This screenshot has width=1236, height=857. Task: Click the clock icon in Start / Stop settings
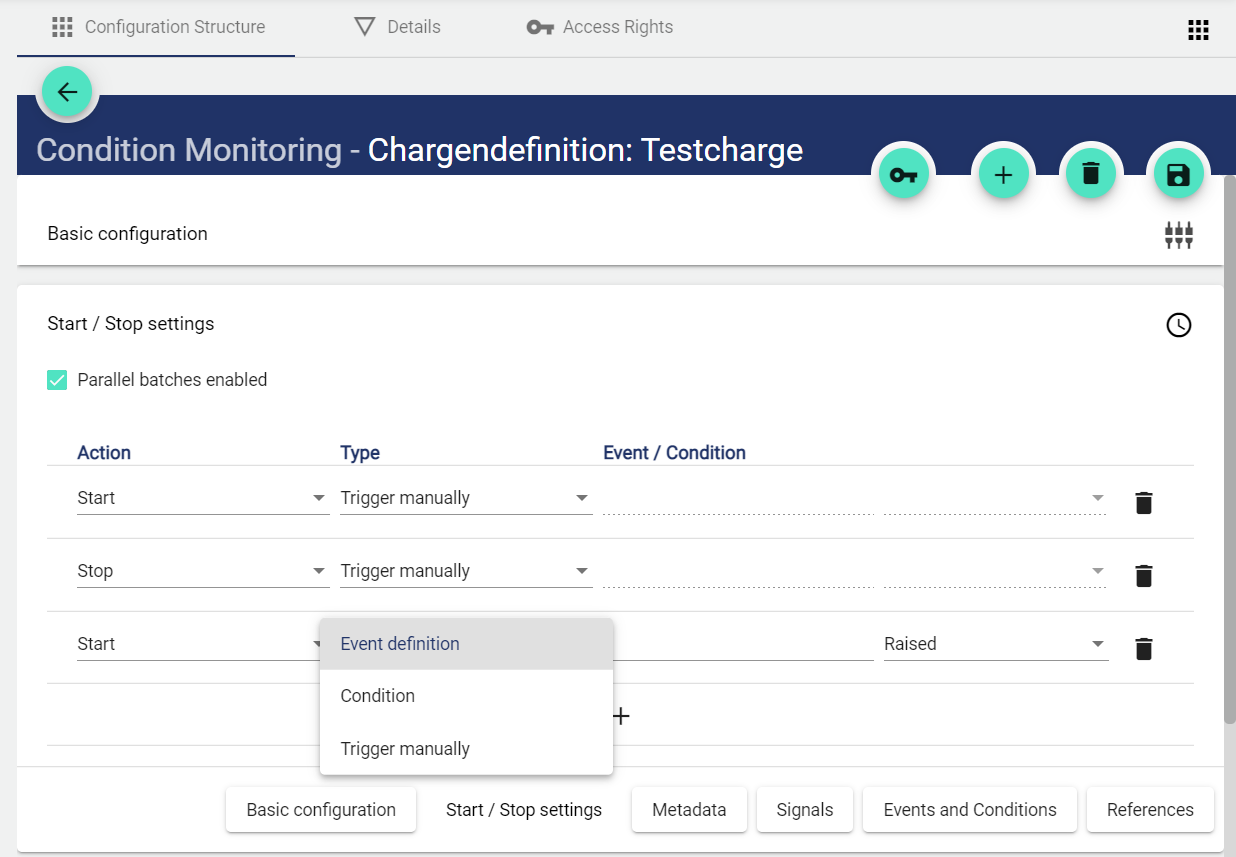point(1179,325)
